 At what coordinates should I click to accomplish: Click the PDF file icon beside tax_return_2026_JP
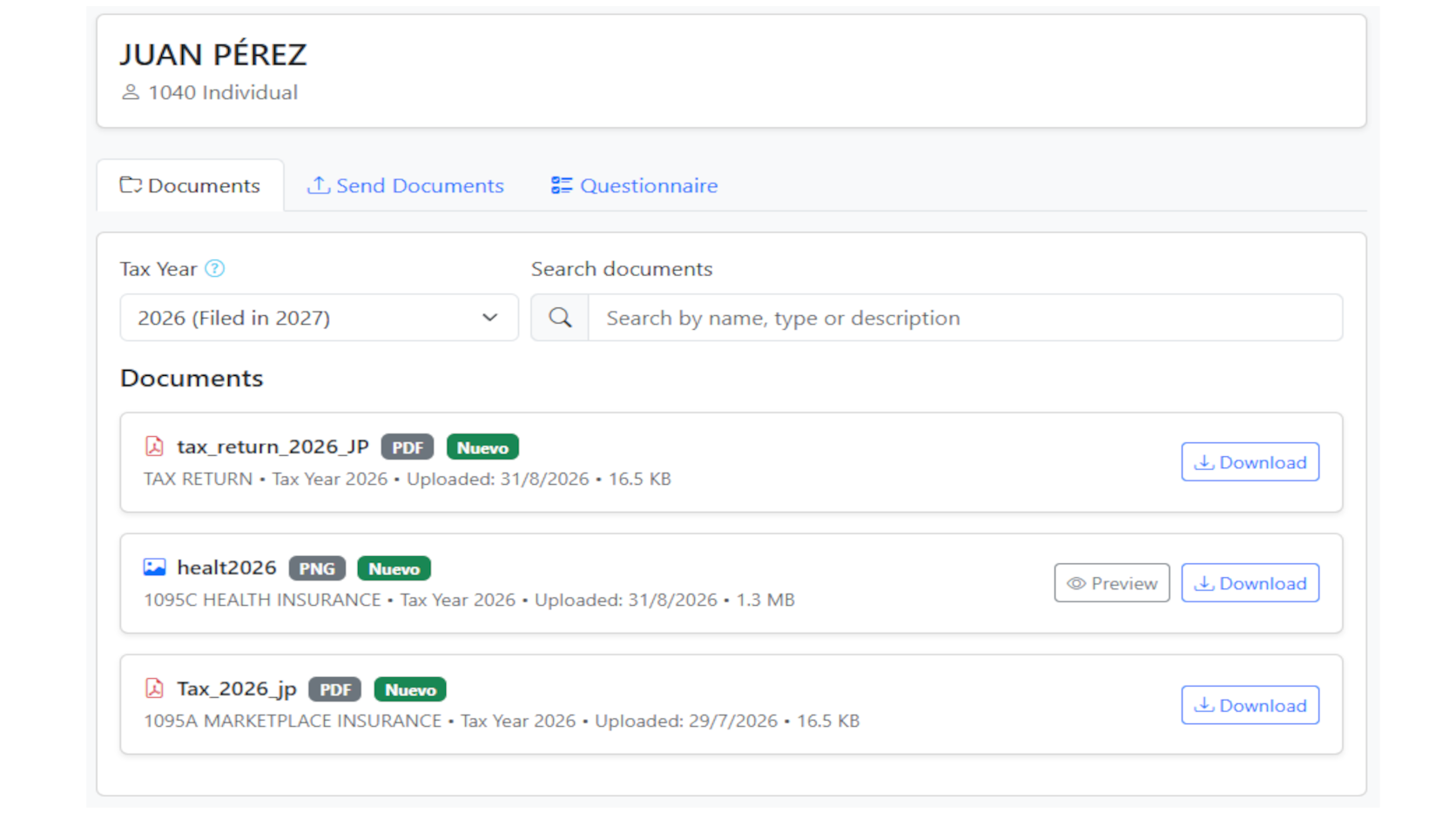[x=154, y=446]
